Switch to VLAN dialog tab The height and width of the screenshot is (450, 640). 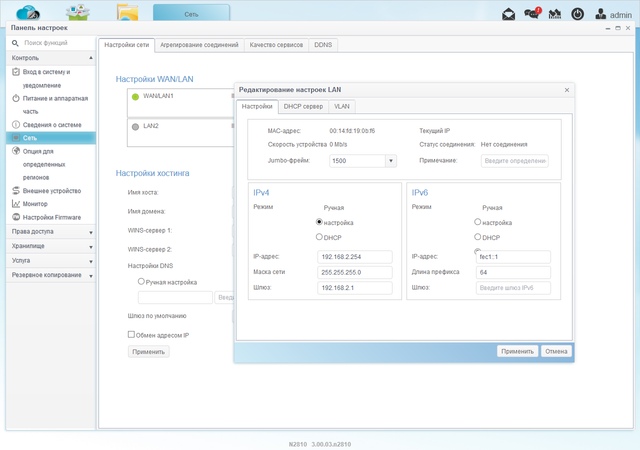click(x=342, y=107)
